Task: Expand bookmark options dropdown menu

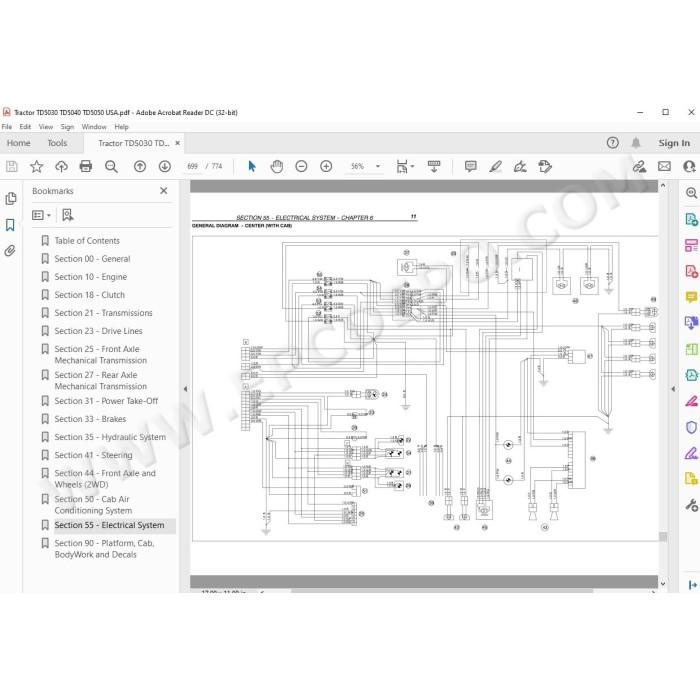Action: coord(41,216)
